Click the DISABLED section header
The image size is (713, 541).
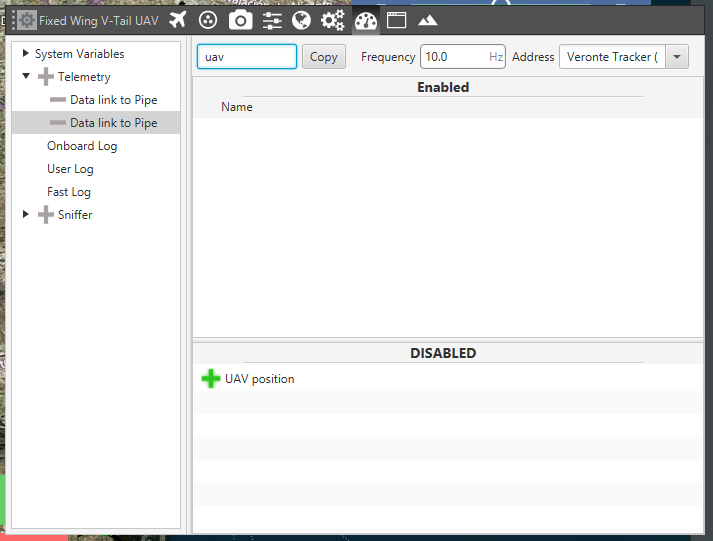click(443, 353)
